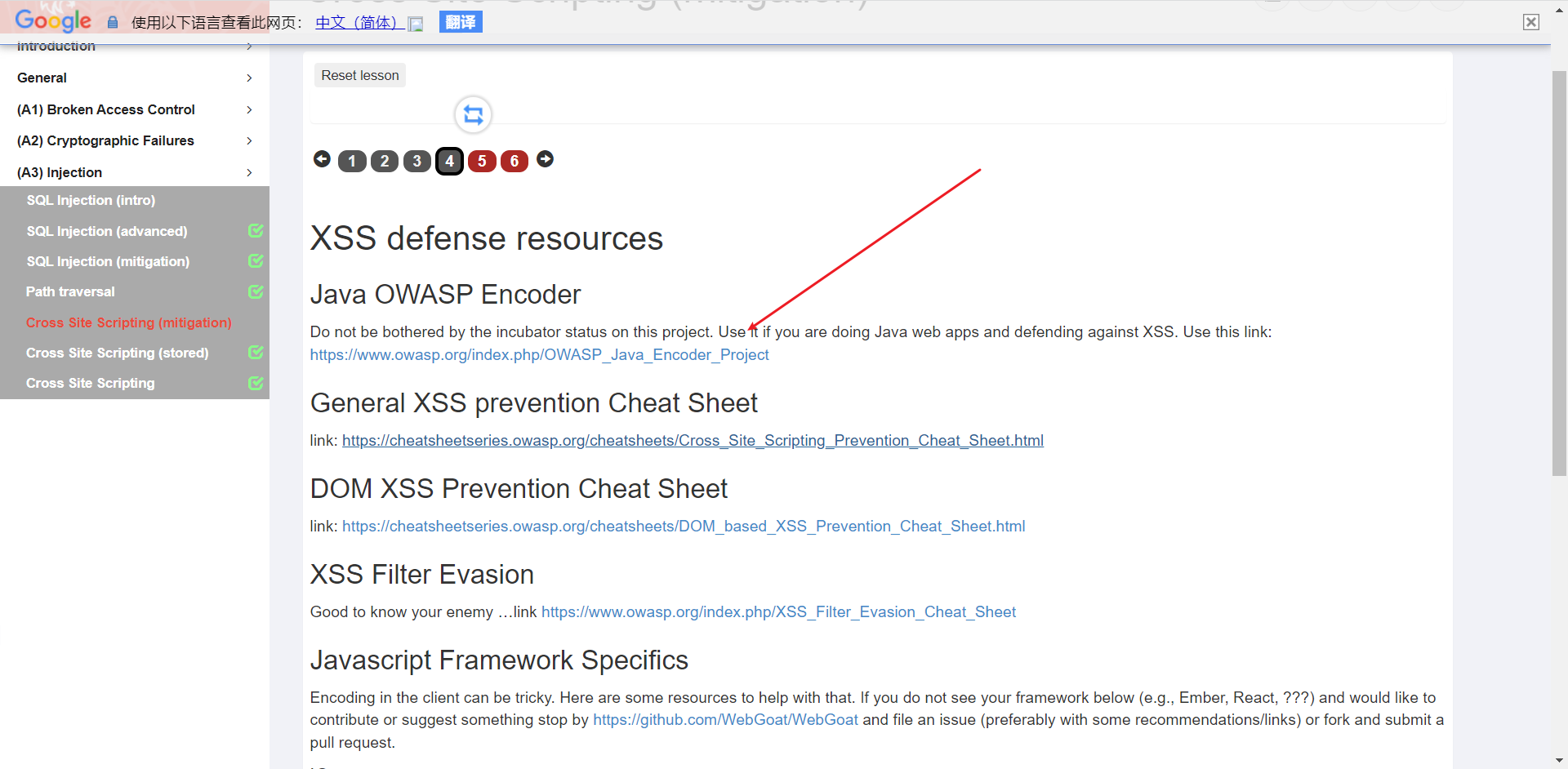Click completed checkmark beside Path traversal
This screenshot has width=1568, height=769.
click(x=256, y=291)
